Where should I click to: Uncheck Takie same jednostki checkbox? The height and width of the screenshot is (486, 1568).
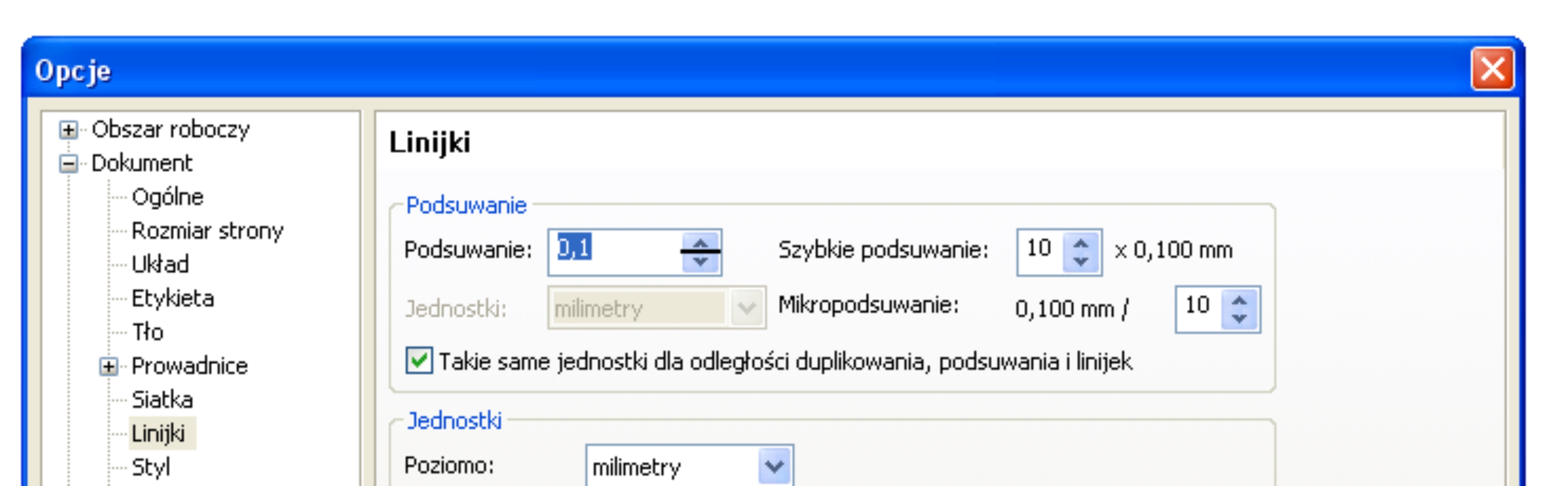(x=419, y=361)
